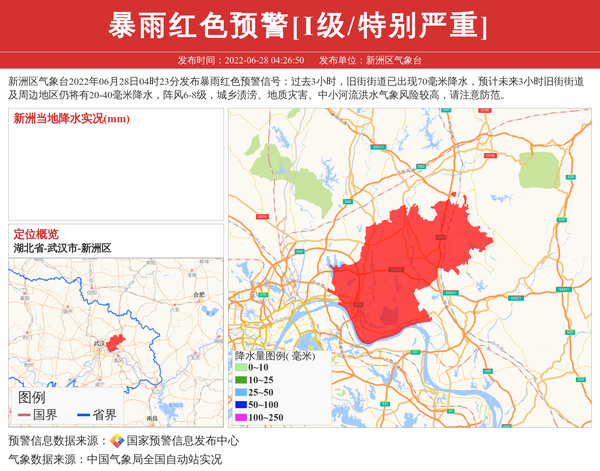600x471 pixels.
Task: Click the 湖北省-武汉市-新洲区 location label
Action: tap(62, 247)
